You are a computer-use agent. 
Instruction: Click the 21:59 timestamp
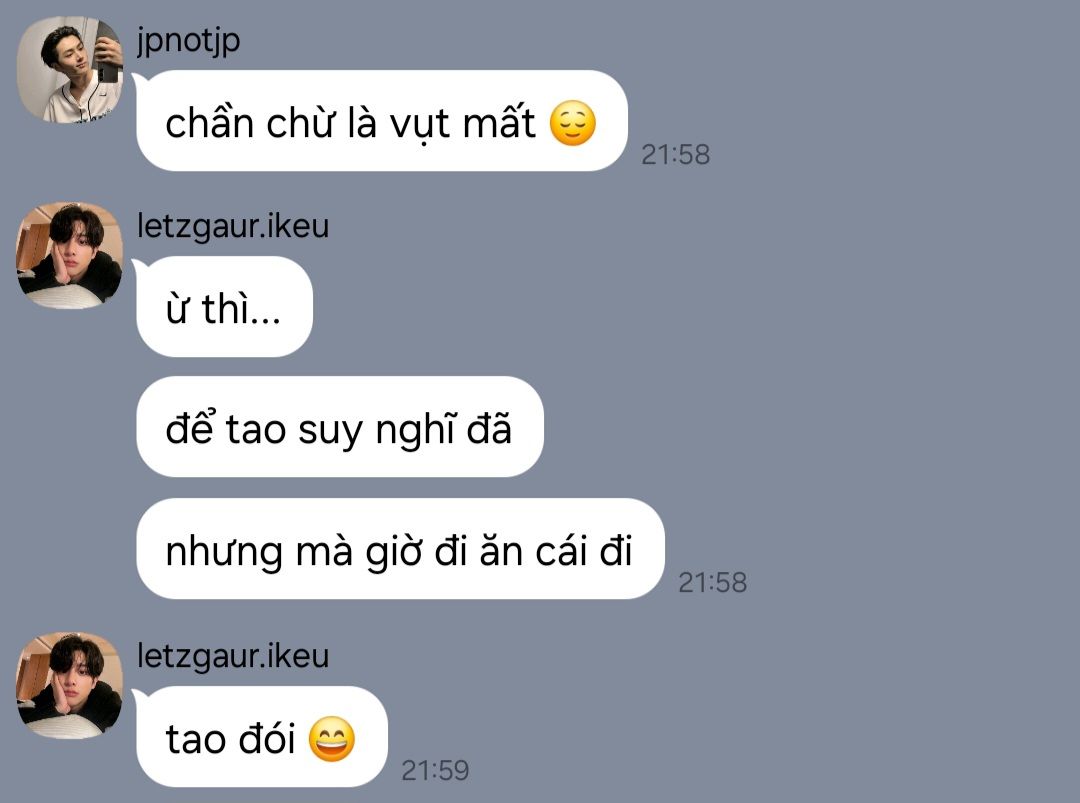pos(435,770)
